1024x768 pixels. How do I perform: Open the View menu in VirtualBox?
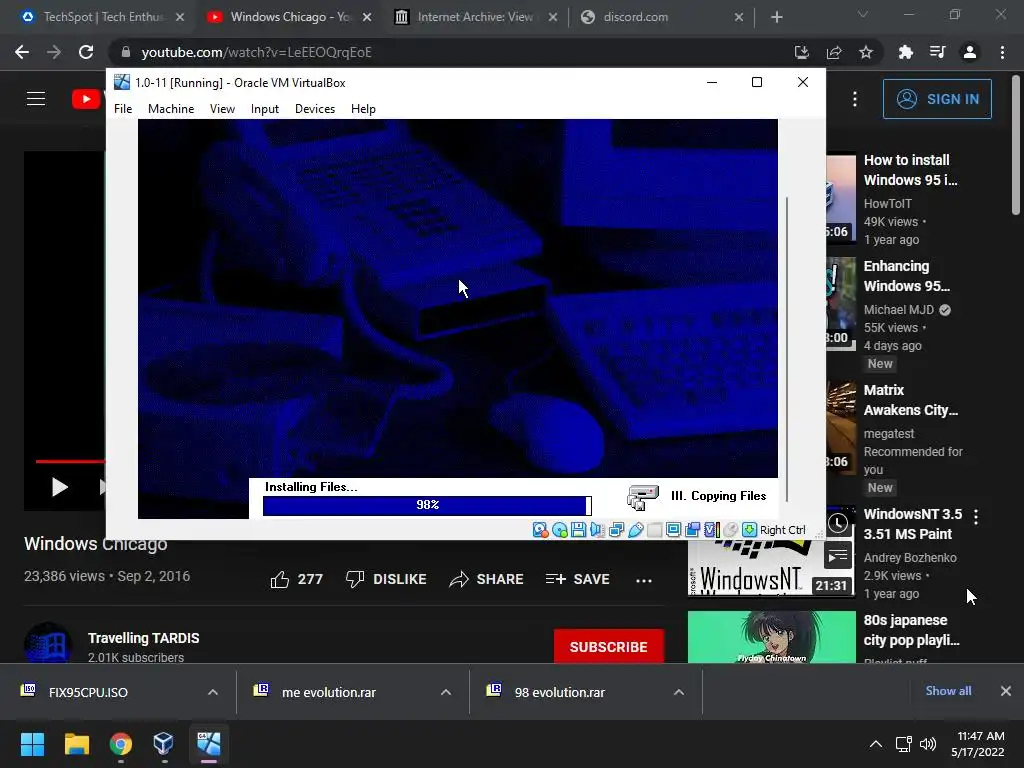(x=222, y=109)
